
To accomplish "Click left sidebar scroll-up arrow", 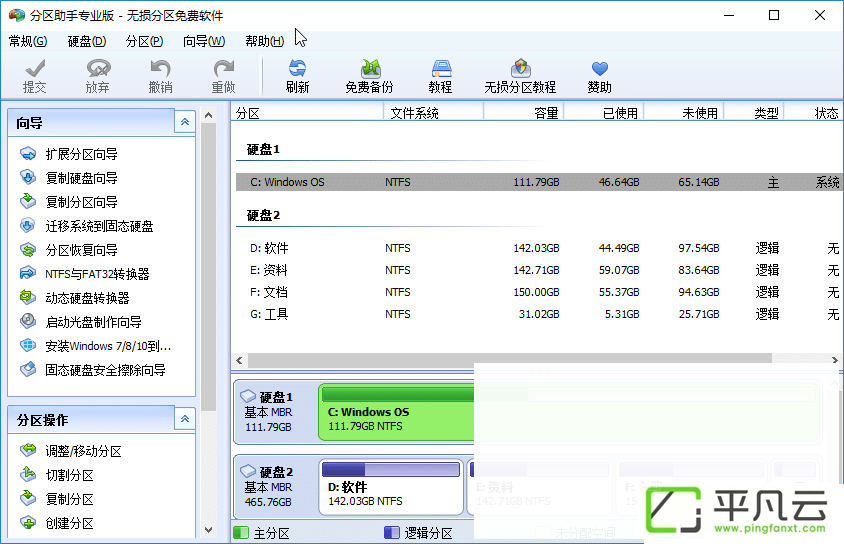I will (208, 115).
